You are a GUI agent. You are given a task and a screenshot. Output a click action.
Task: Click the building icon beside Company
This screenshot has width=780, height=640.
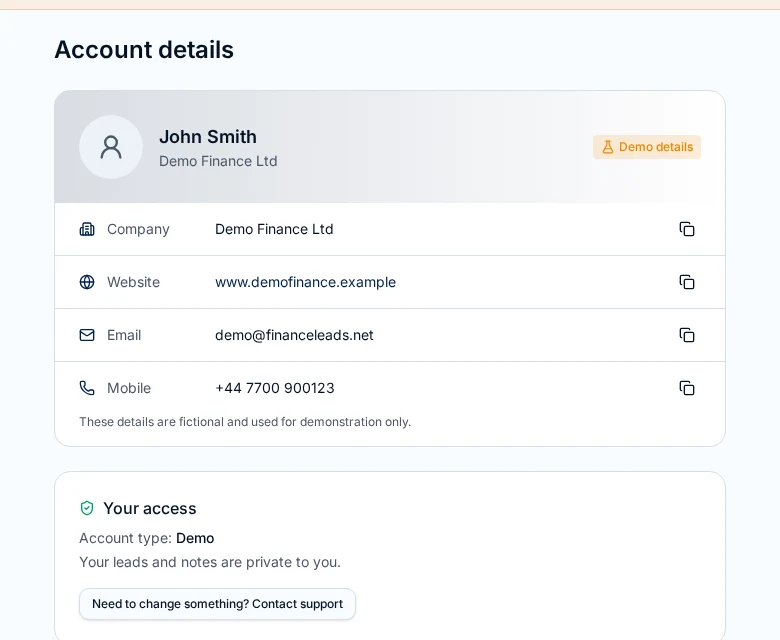point(87,229)
